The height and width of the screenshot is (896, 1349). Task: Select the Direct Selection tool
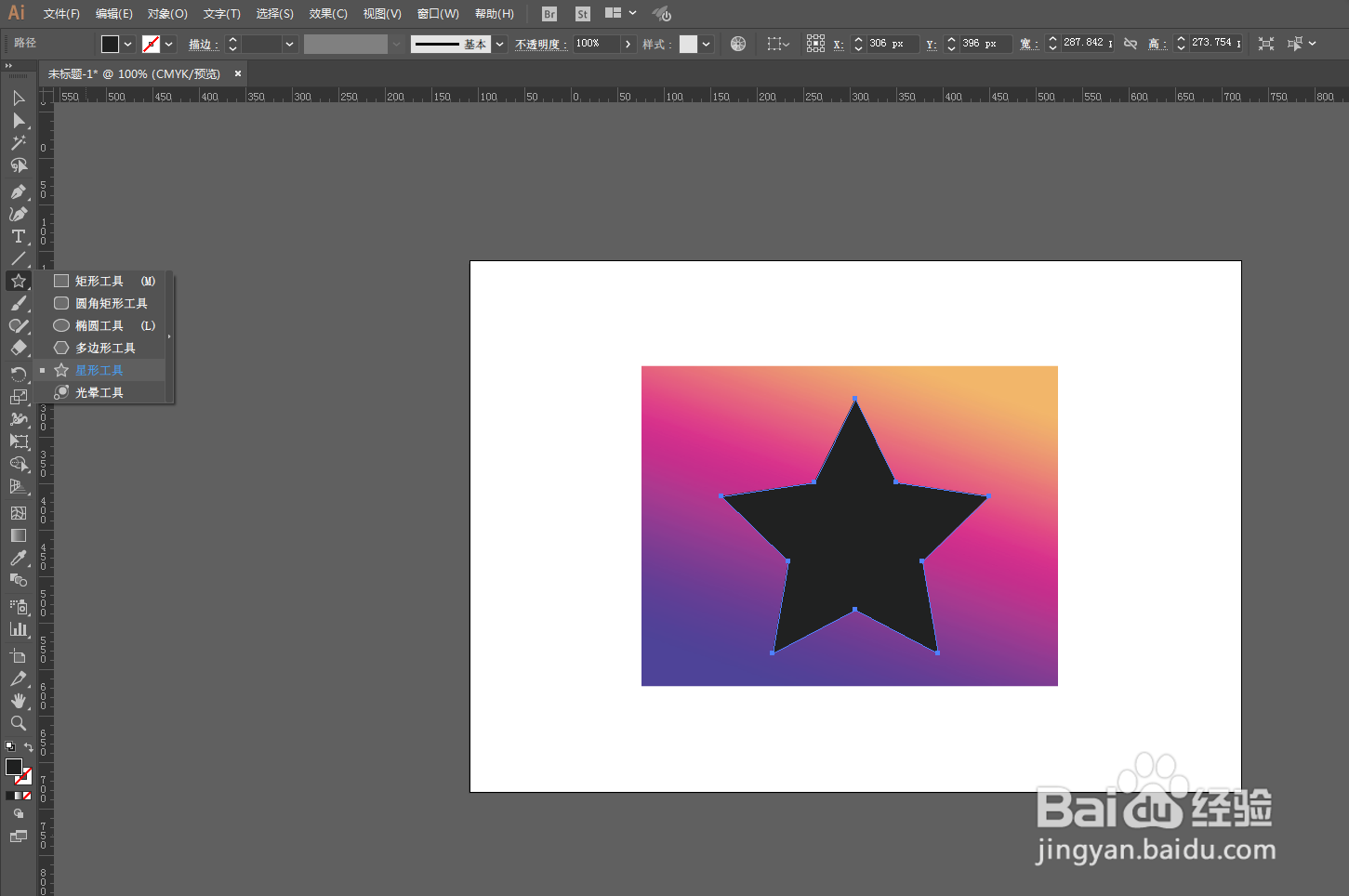(18, 120)
